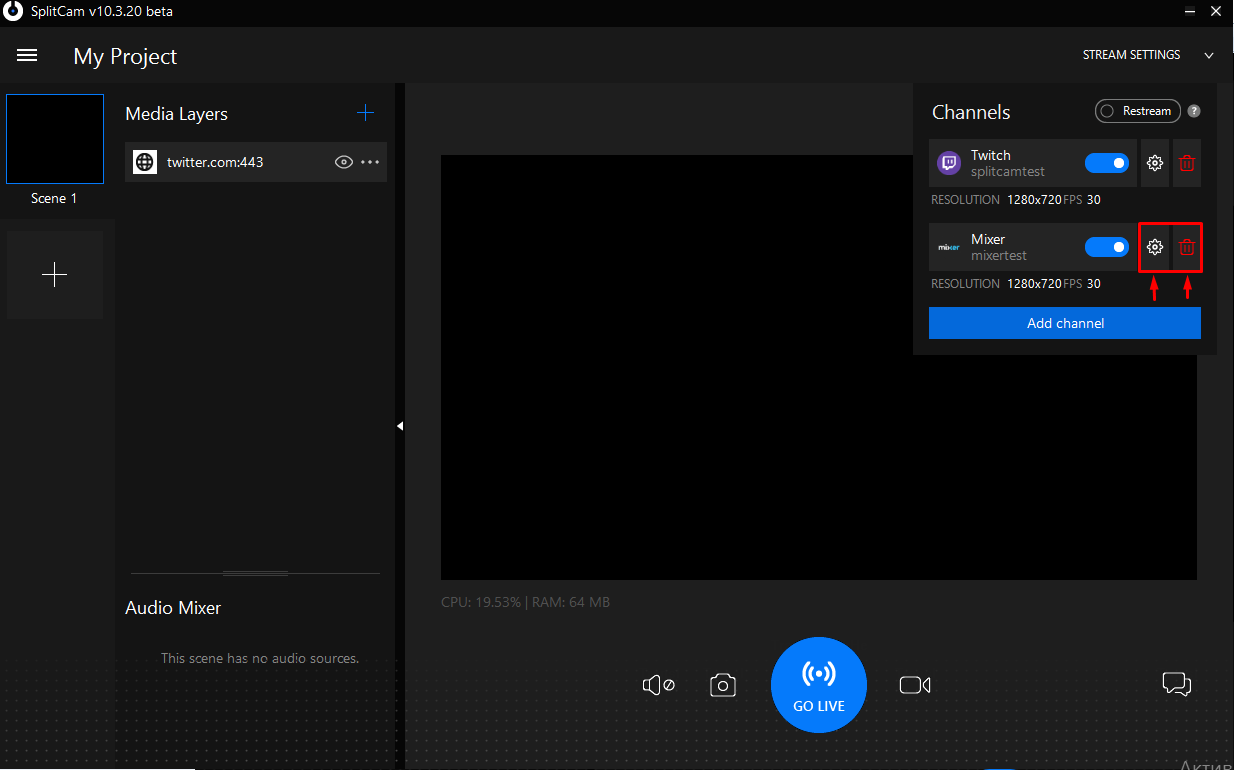This screenshot has width=1234, height=770.
Task: Add a new channel
Action: pos(1064,323)
